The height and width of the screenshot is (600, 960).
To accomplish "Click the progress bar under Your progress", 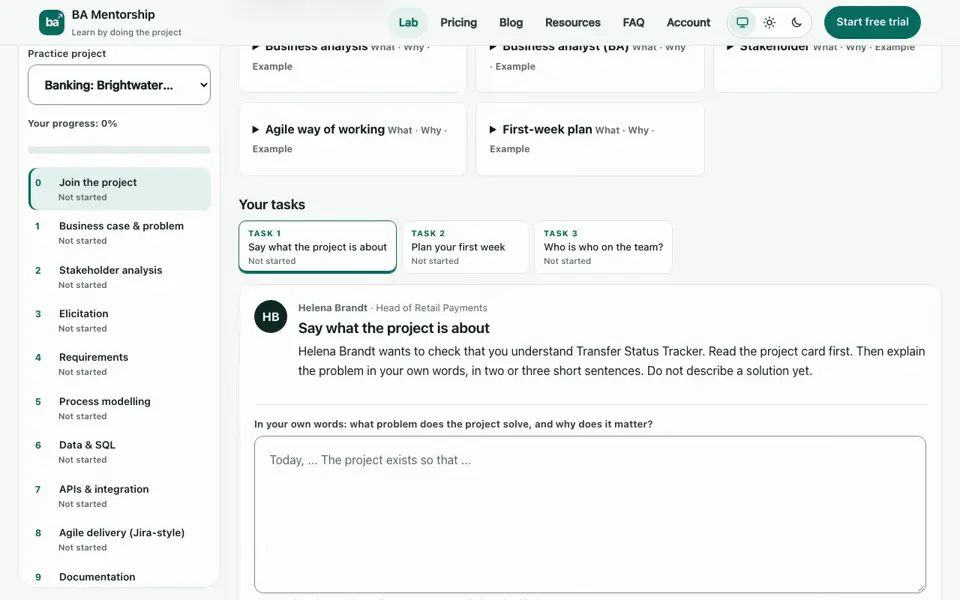I will click(119, 149).
